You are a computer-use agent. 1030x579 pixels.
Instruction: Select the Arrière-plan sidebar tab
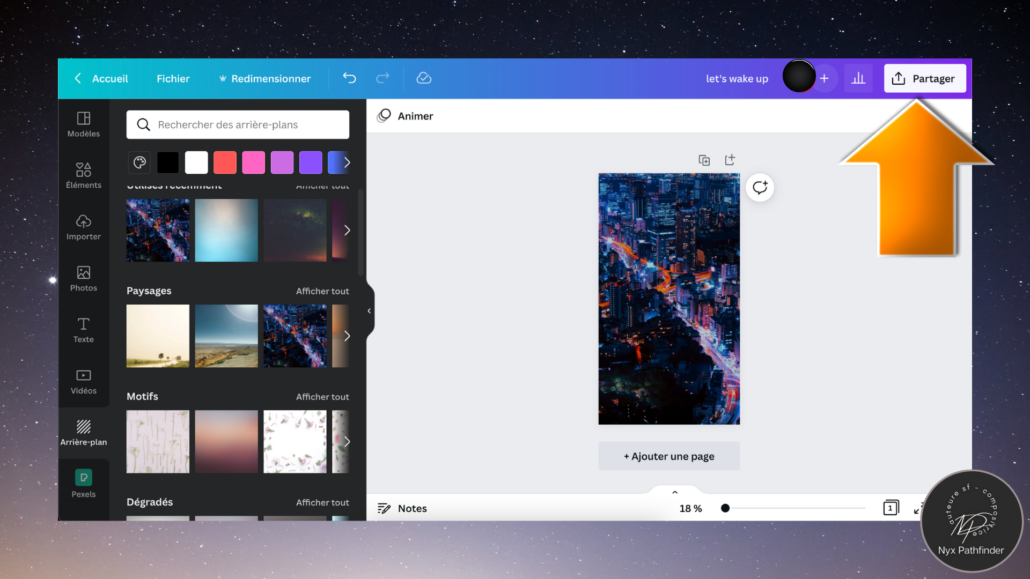83,433
